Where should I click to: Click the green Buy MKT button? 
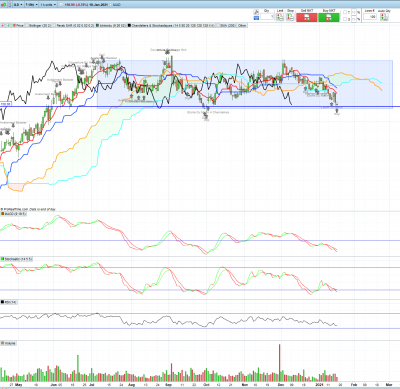coord(329,18)
